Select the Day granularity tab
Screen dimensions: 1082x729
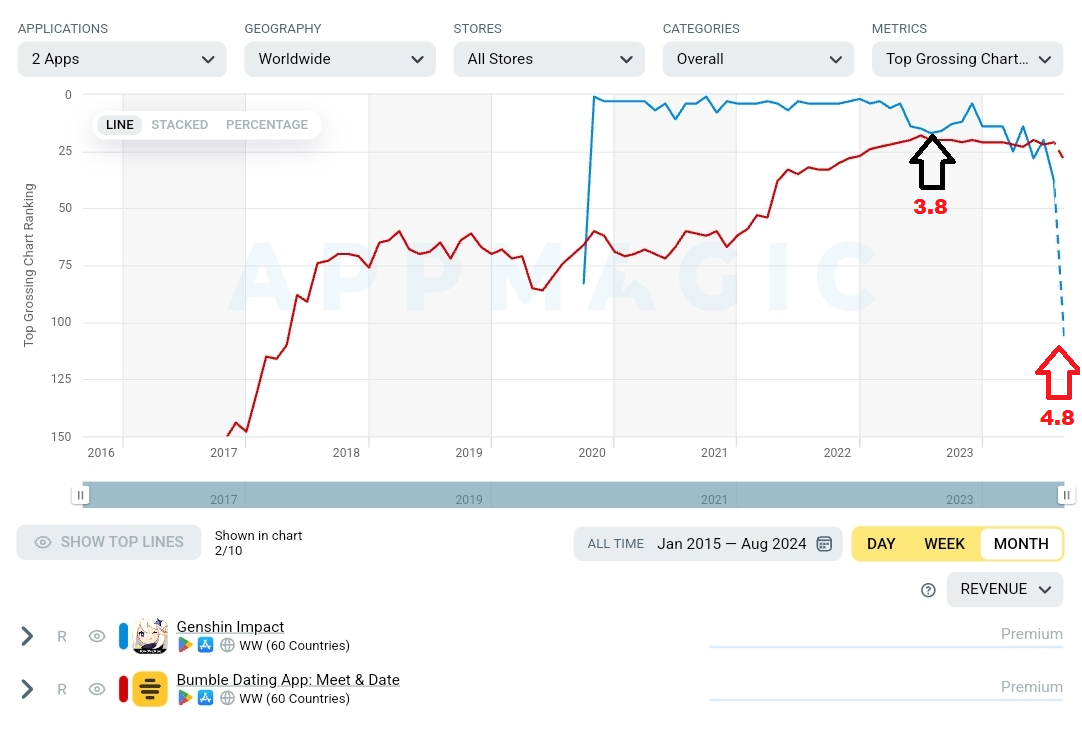881,544
